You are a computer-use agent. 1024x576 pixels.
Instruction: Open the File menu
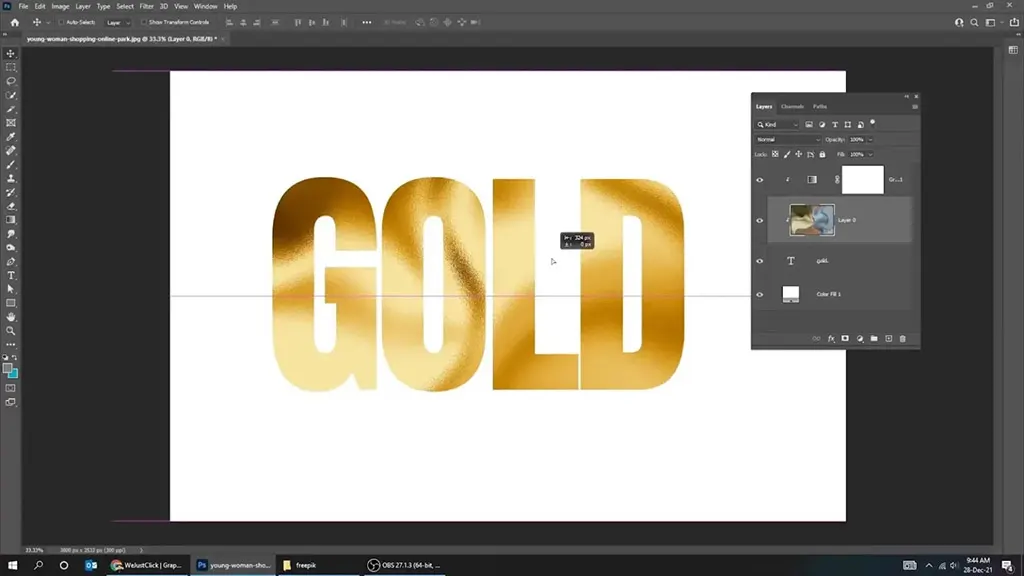point(23,7)
